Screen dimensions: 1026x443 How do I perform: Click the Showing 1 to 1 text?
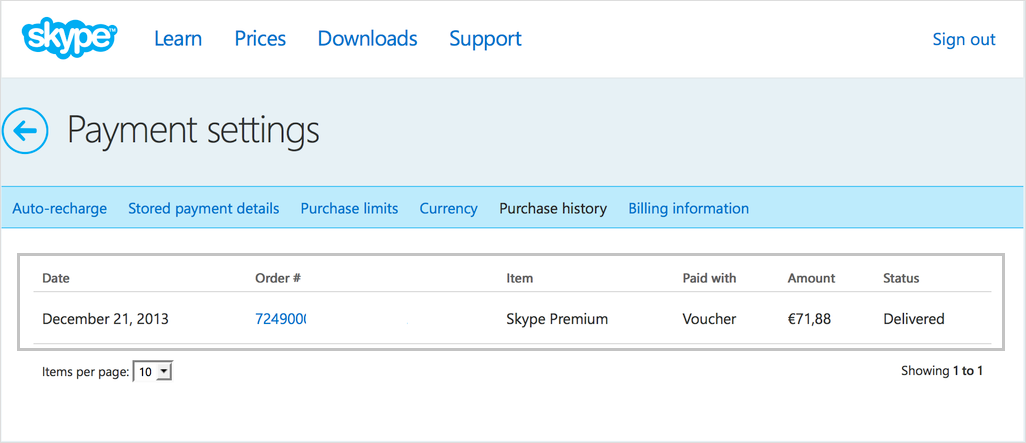[942, 371]
